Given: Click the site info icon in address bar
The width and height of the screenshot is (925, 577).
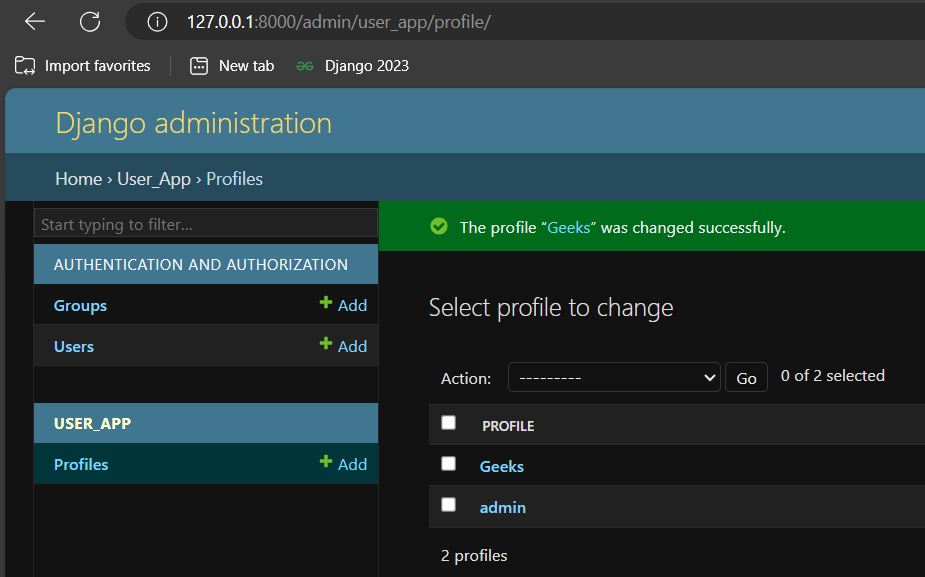Looking at the screenshot, I should 156,21.
